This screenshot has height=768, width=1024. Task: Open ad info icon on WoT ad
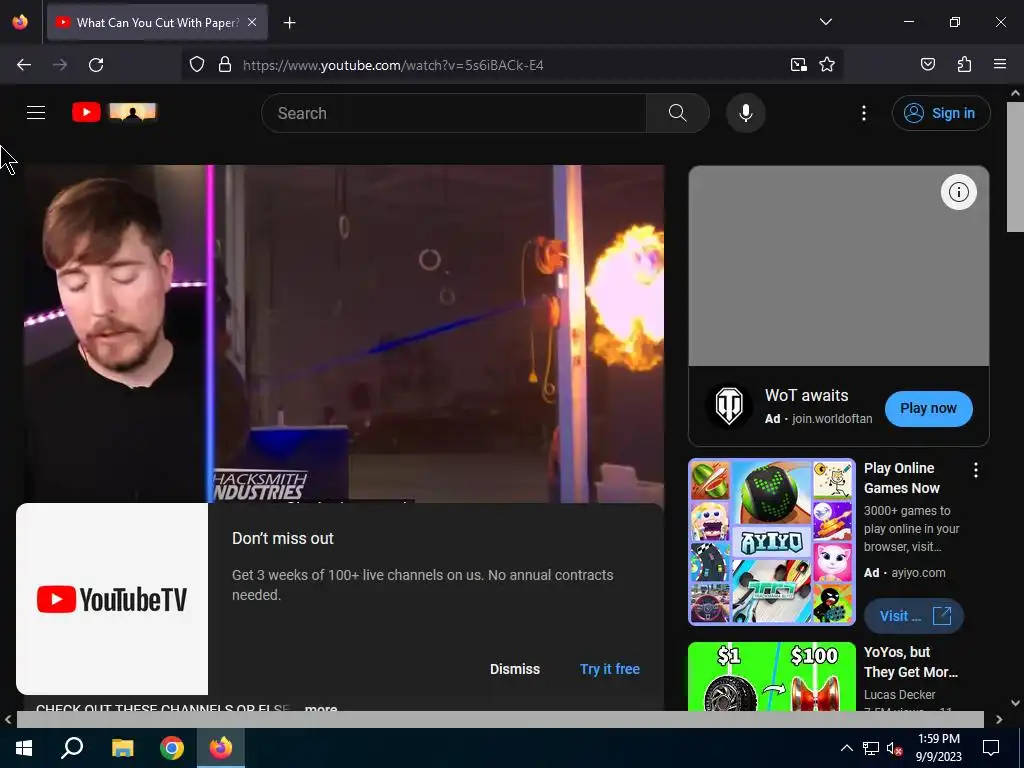pos(958,192)
